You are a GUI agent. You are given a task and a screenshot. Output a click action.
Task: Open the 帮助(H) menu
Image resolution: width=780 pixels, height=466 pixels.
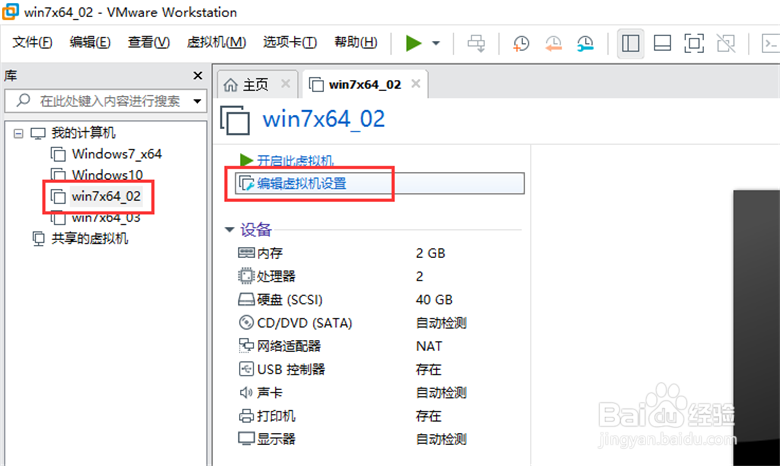click(356, 42)
